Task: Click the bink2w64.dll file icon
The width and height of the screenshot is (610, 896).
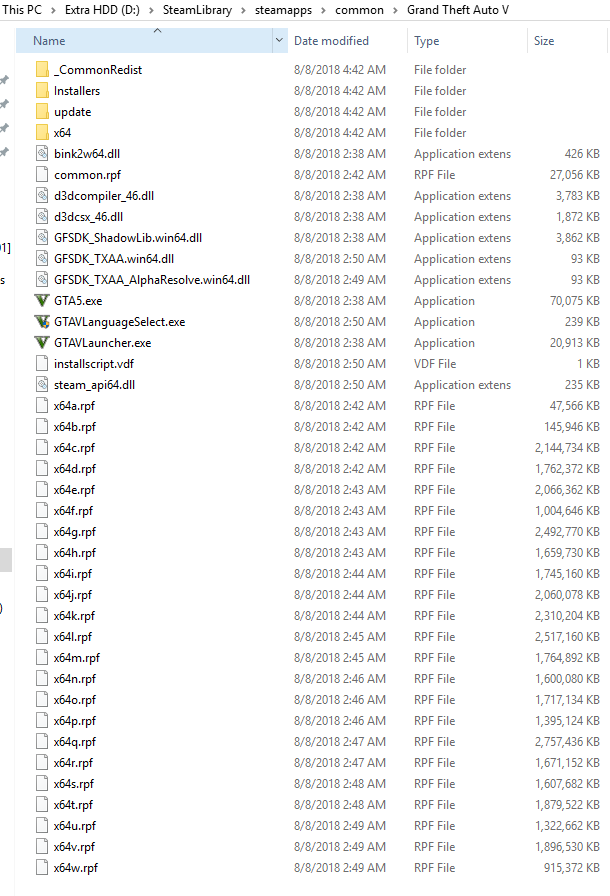Action: point(42,154)
